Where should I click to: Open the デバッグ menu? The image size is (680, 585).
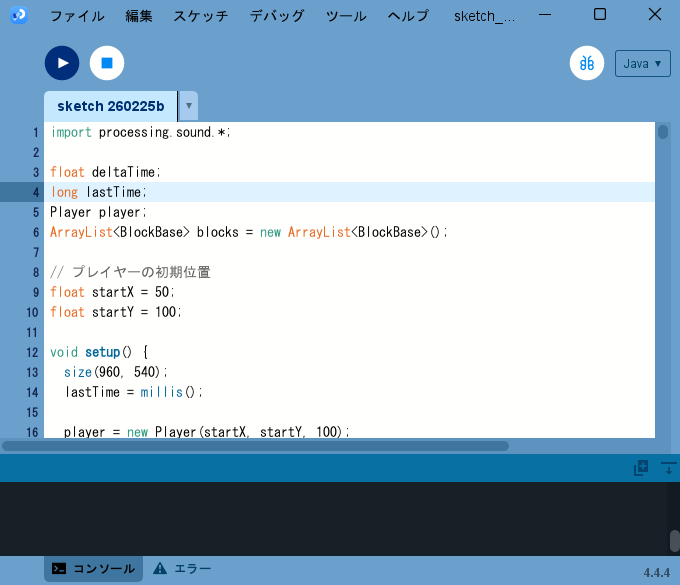pyautogui.click(x=278, y=16)
